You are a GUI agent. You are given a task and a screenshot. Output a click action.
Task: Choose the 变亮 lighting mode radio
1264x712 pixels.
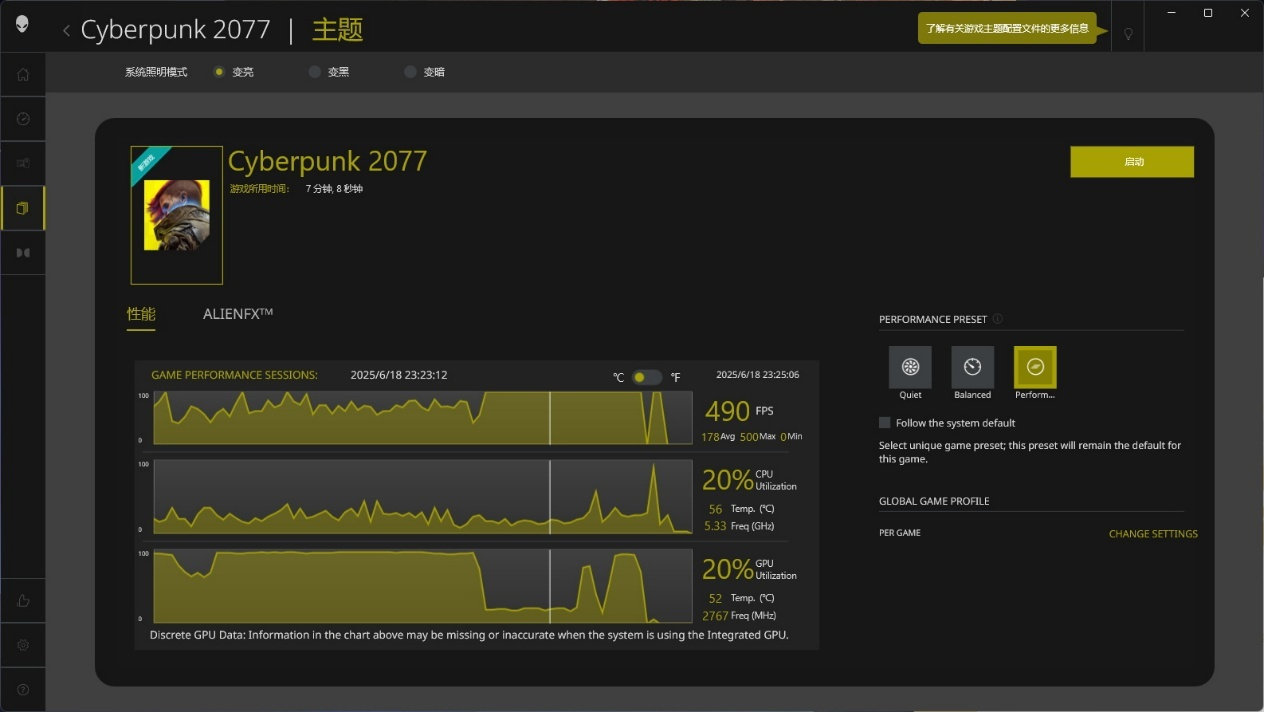(x=219, y=72)
